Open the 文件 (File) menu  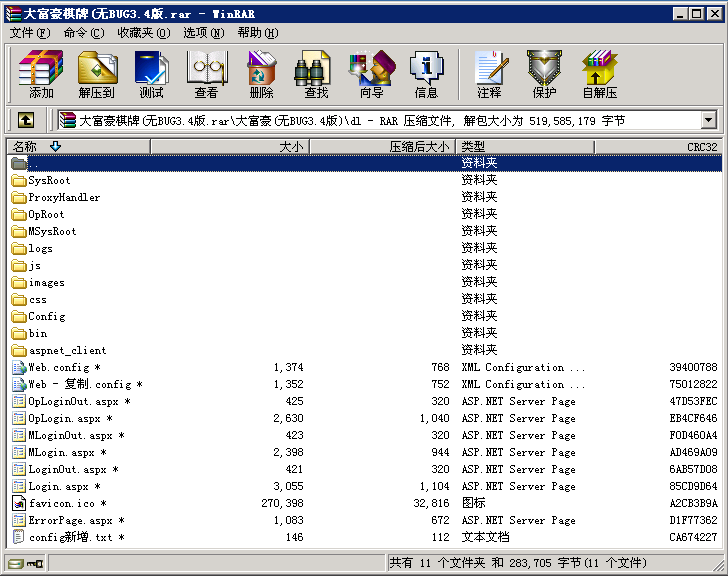(x=29, y=33)
